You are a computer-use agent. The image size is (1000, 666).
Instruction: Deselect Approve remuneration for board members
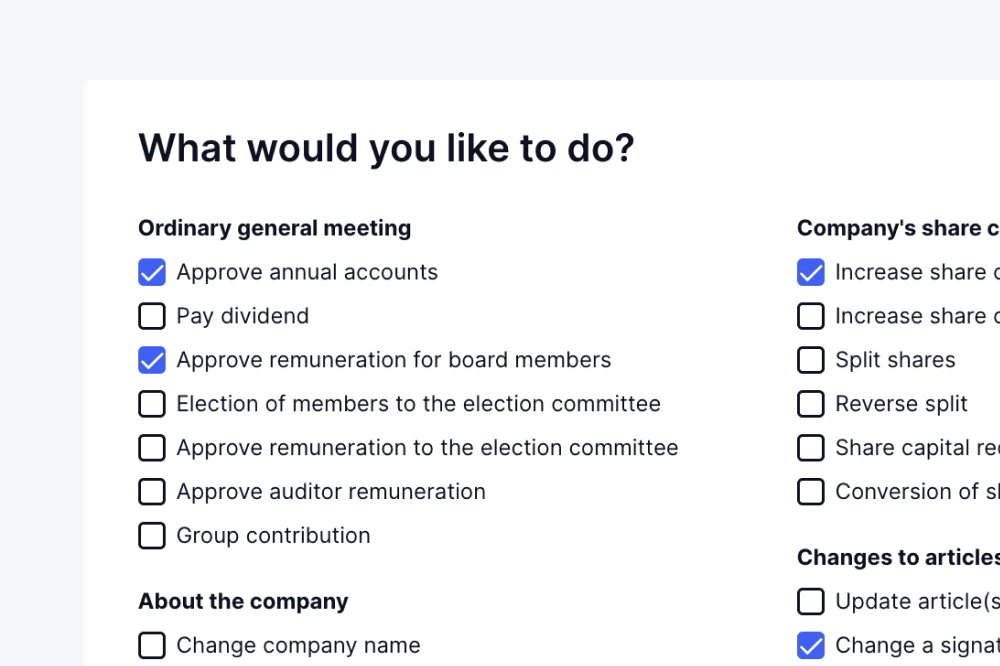[152, 360]
